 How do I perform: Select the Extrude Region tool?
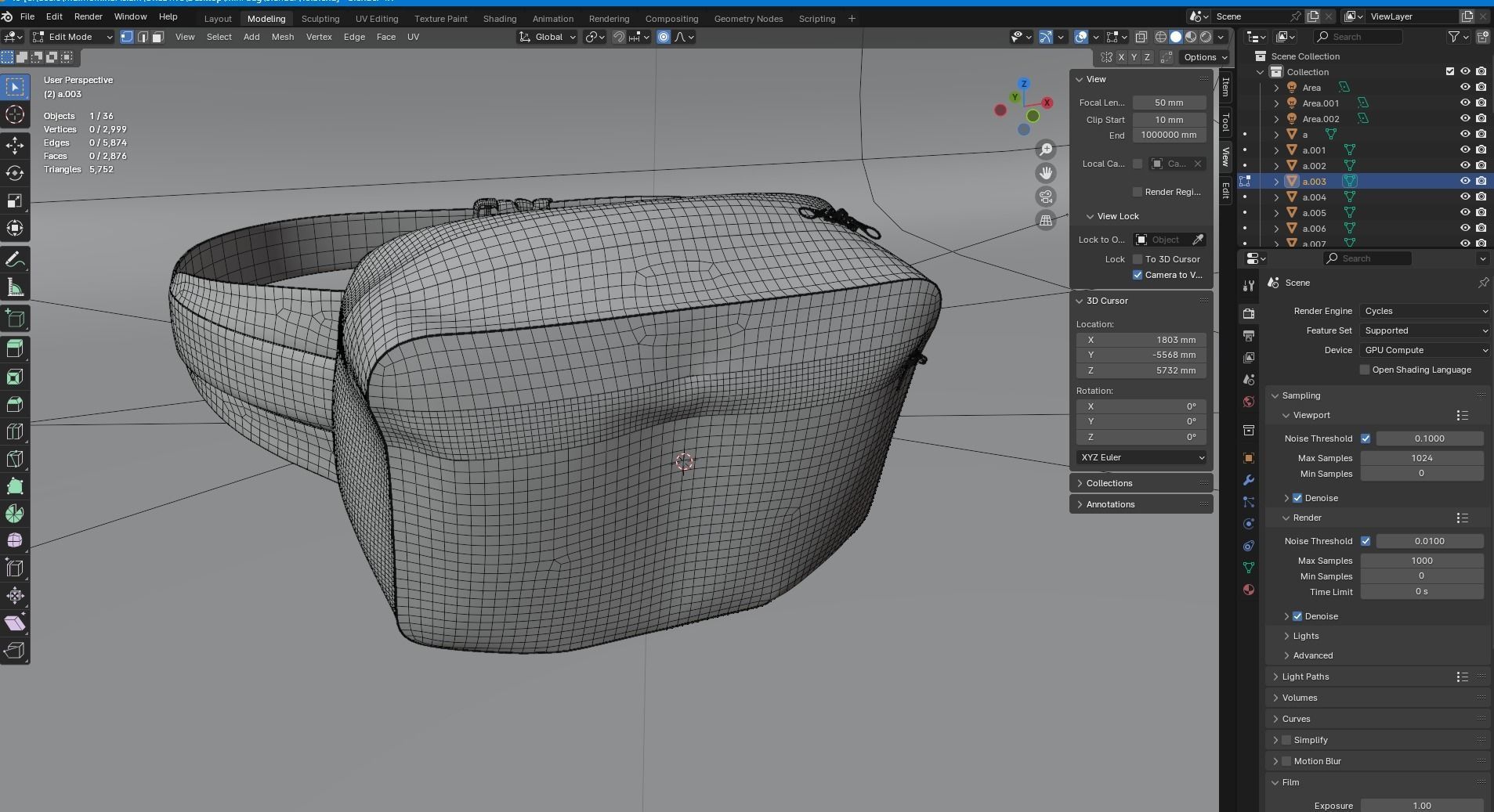coord(15,348)
